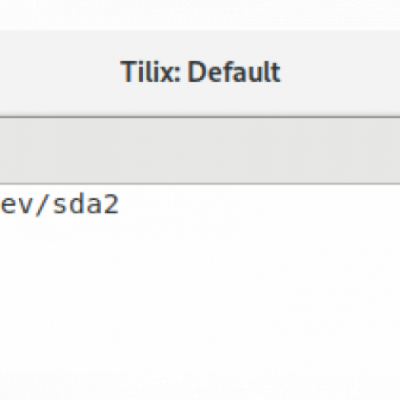Click the slash in the '/sda2' path

coord(42,205)
